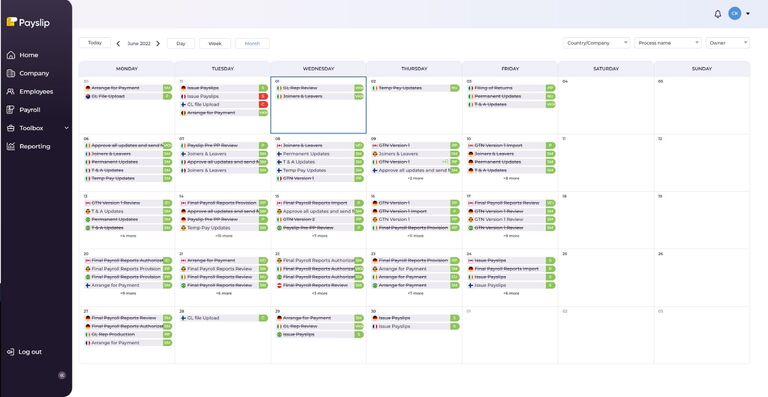Show more events on the 13th
768x397 pixels.
click(127, 236)
